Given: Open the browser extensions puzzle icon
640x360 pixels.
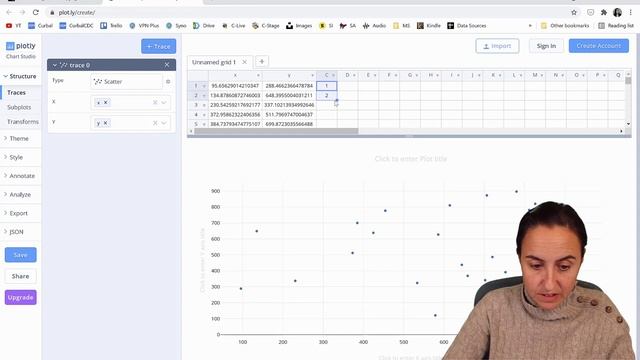Looking at the screenshot, I should (x=604, y=13).
